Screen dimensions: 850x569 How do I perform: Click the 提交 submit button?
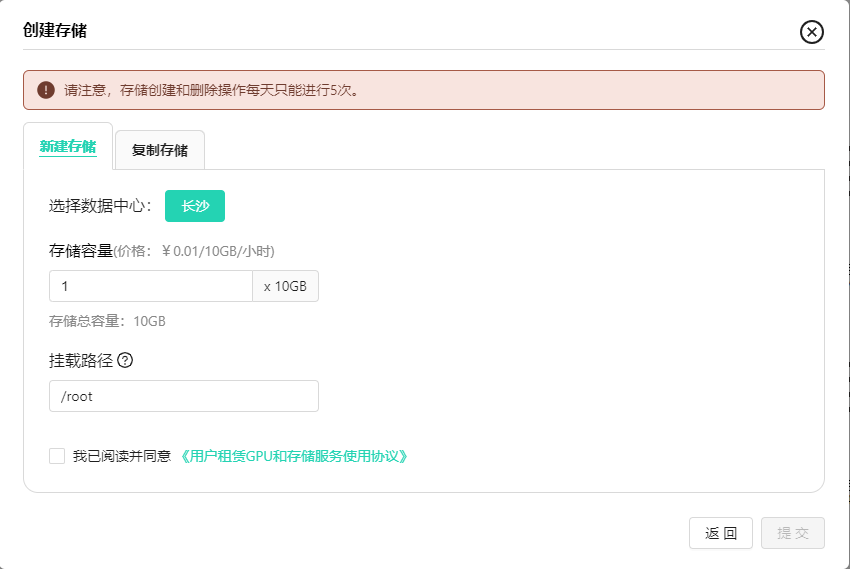(x=793, y=533)
